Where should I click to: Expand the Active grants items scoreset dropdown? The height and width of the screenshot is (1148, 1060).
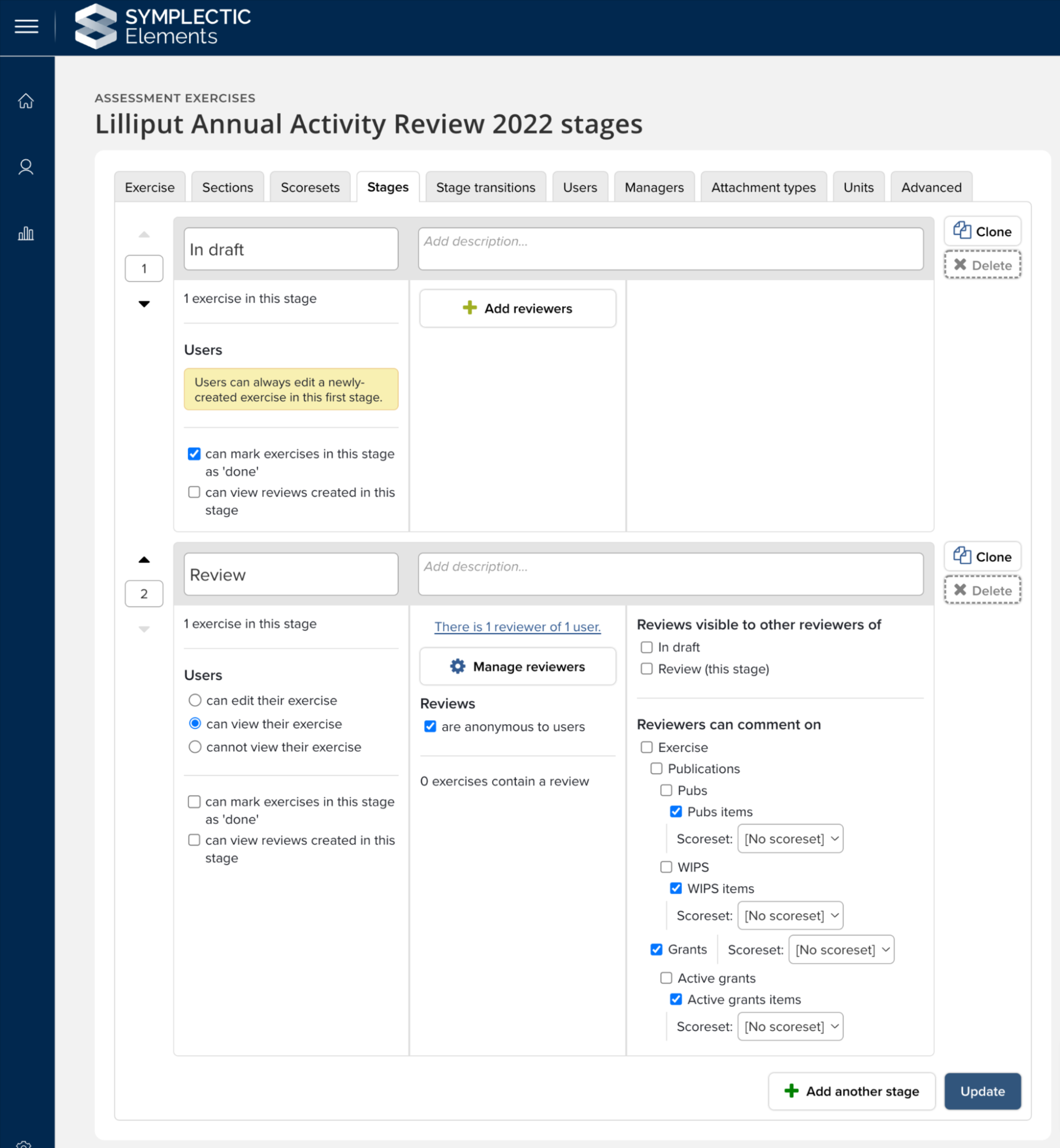pos(790,1026)
